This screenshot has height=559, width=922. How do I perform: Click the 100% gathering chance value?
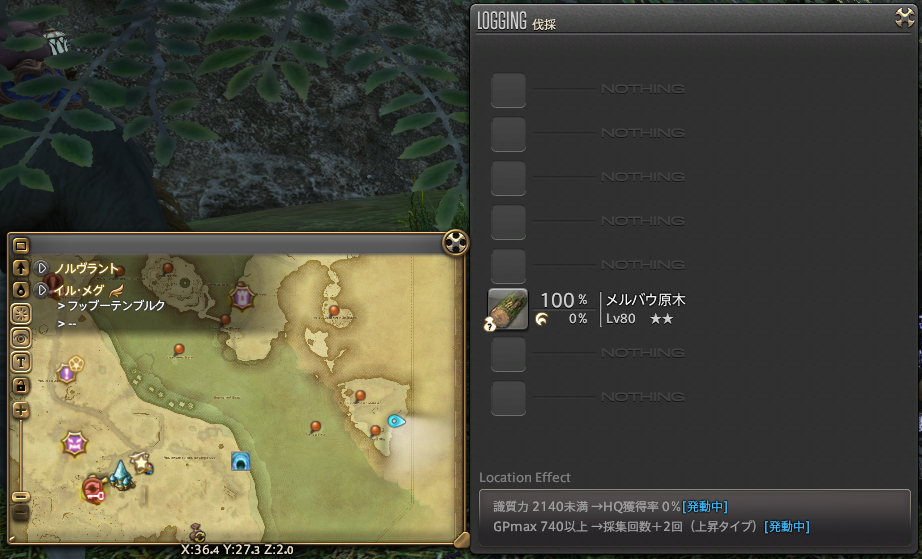tap(563, 300)
